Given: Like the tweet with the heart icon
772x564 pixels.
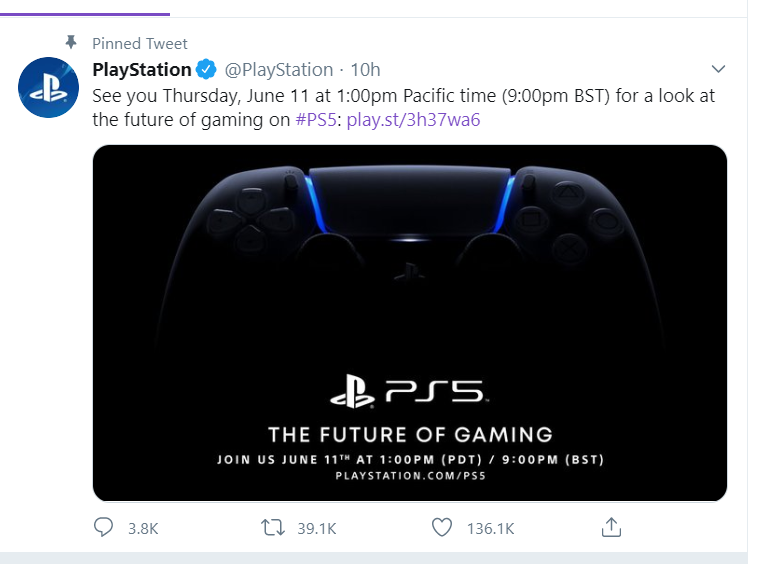Looking at the screenshot, I should tap(443, 527).
